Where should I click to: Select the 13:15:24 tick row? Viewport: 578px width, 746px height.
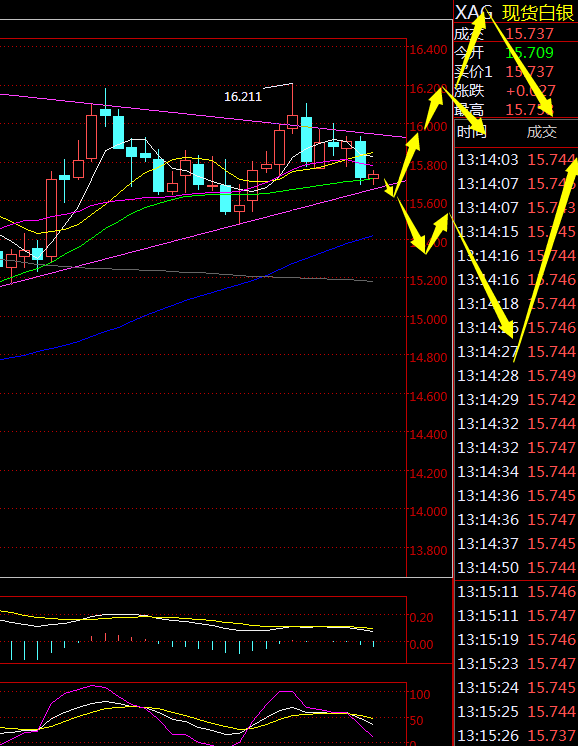[516, 687]
